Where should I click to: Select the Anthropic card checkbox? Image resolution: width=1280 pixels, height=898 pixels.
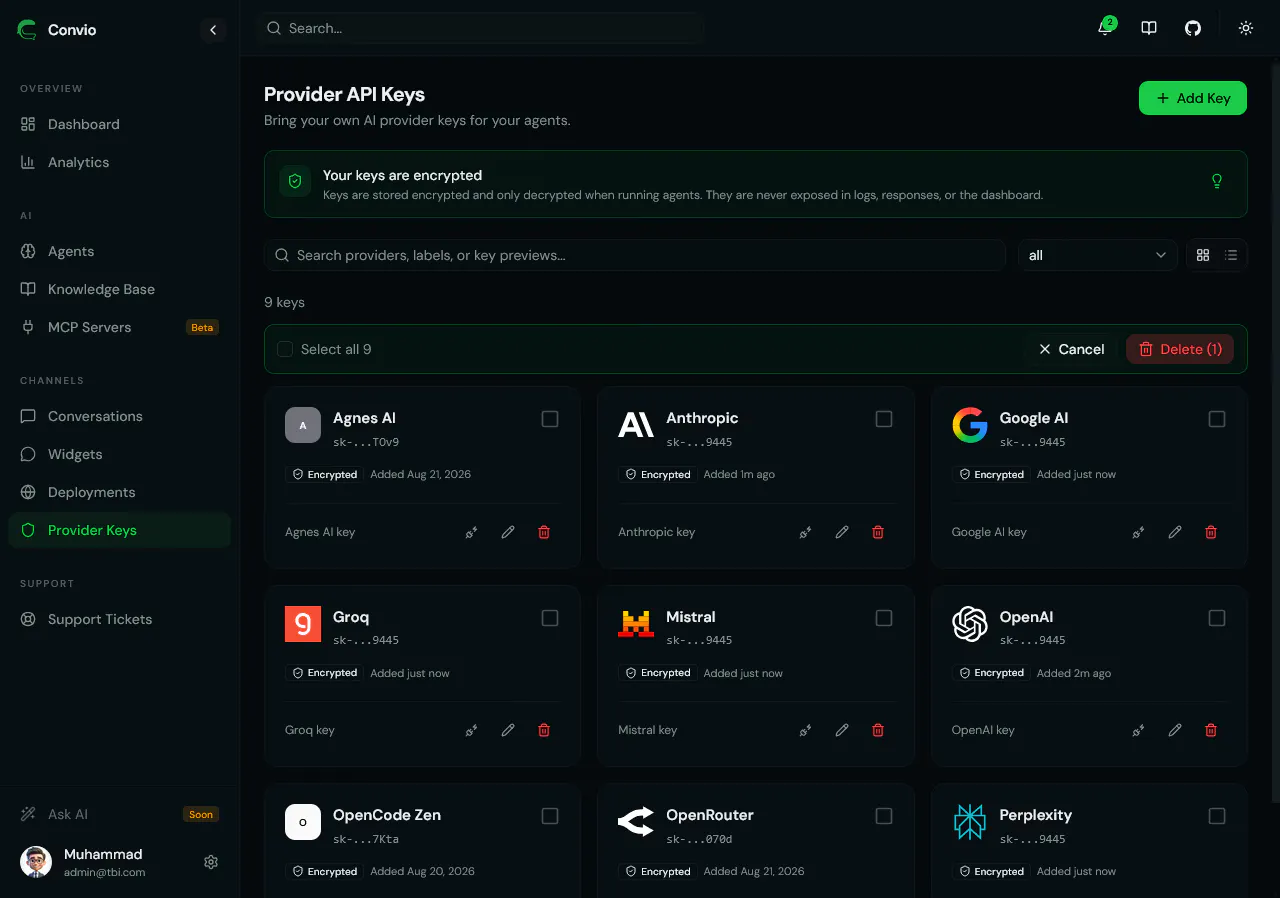click(884, 419)
